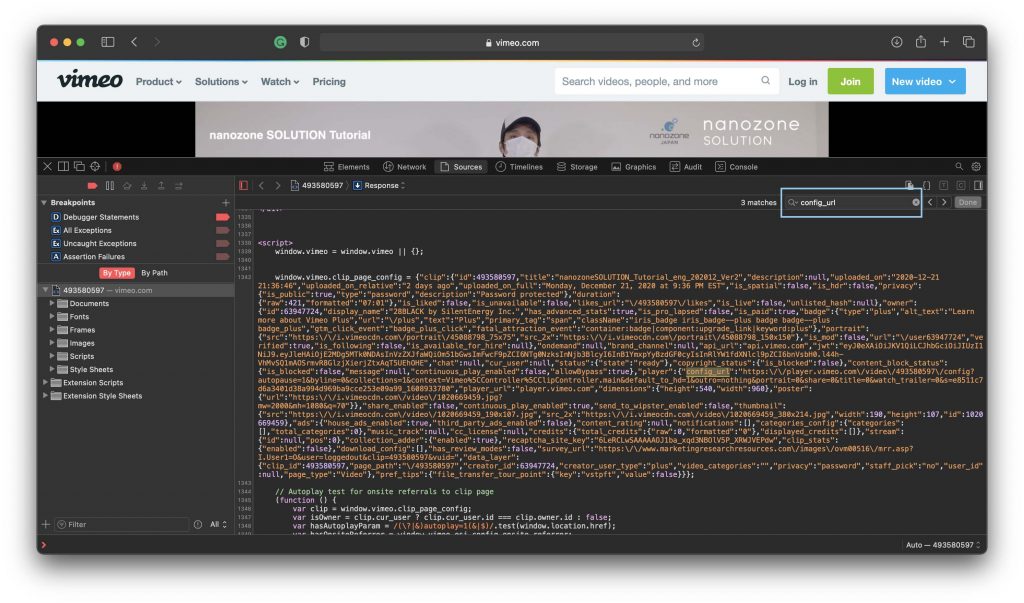Open the All resource type filter dropdown
Screen dimensions: 1024x603
pyautogui.click(x=218, y=525)
